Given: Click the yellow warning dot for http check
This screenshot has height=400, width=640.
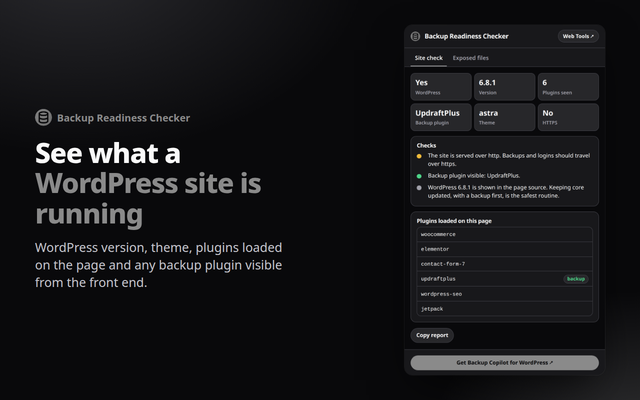Looking at the screenshot, I should pyautogui.click(x=419, y=156).
